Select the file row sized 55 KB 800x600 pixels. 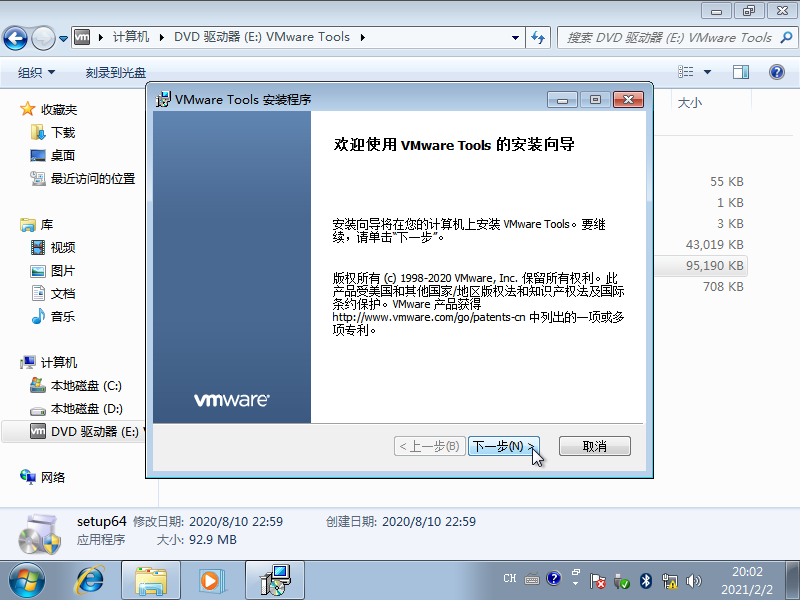(x=727, y=182)
